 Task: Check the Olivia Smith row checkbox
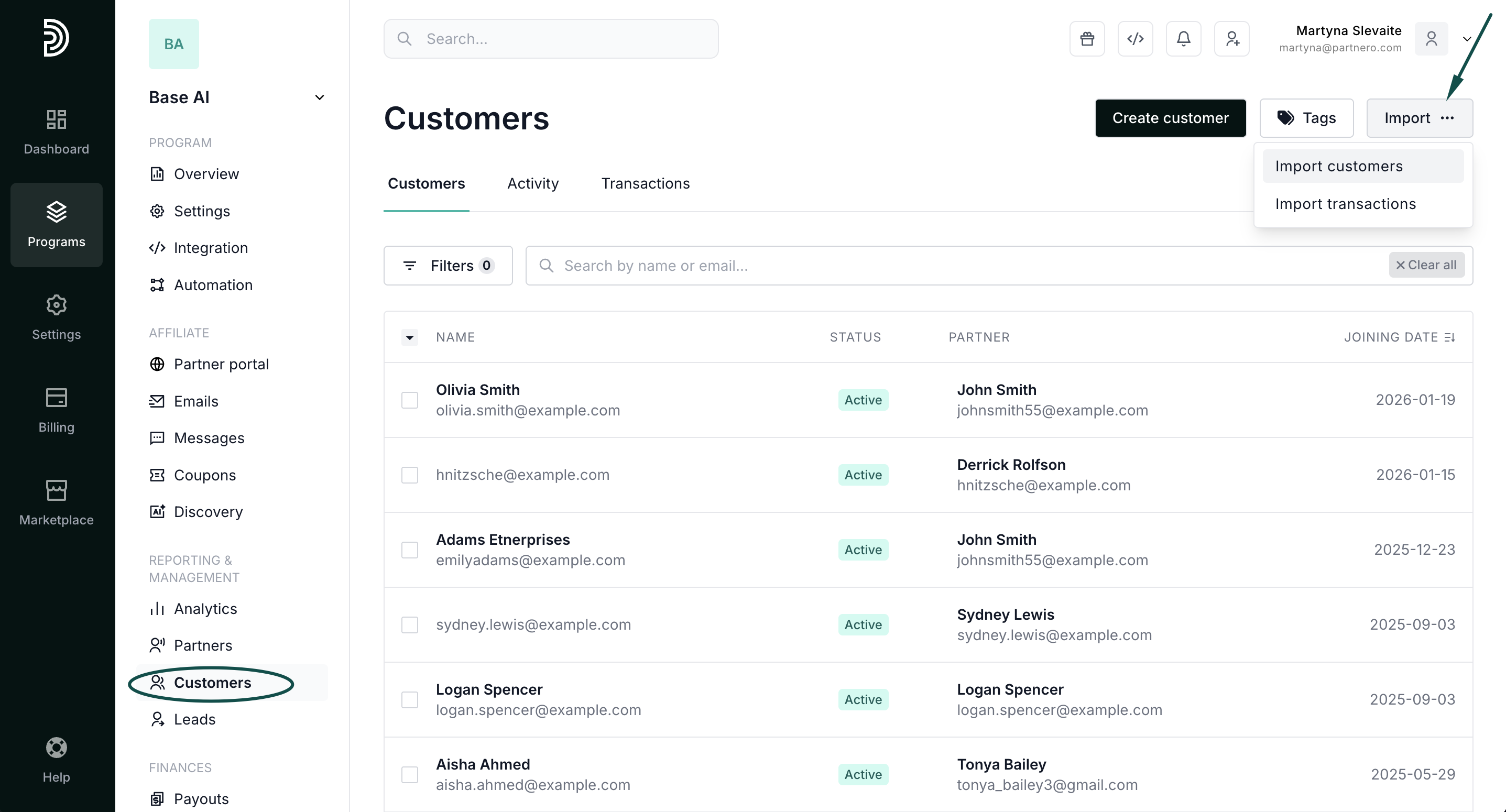[x=410, y=400]
